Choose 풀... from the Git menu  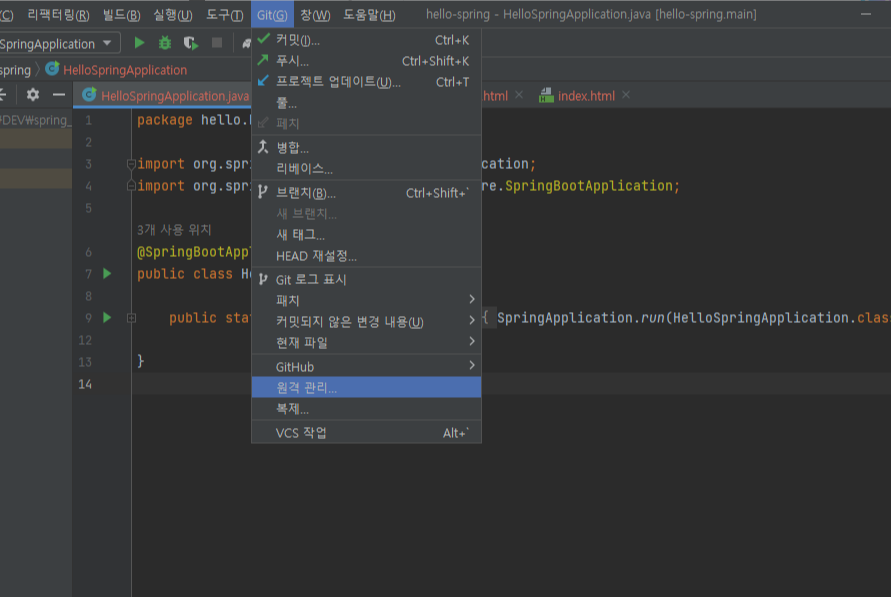pos(367,103)
